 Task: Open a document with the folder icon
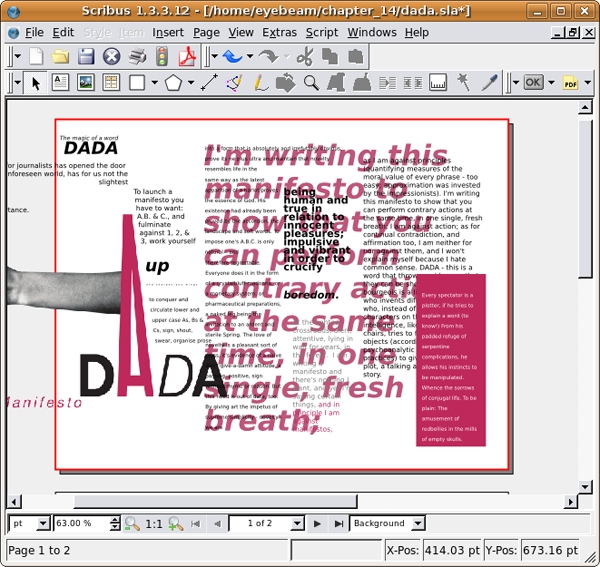point(60,57)
